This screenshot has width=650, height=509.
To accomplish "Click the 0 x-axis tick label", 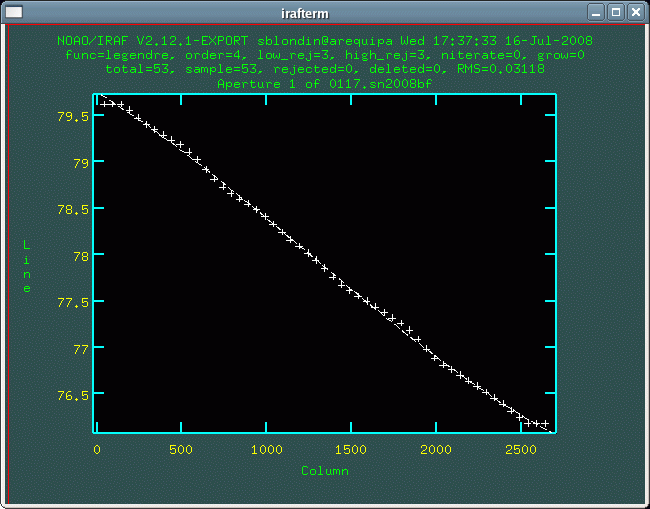I will (97, 450).
